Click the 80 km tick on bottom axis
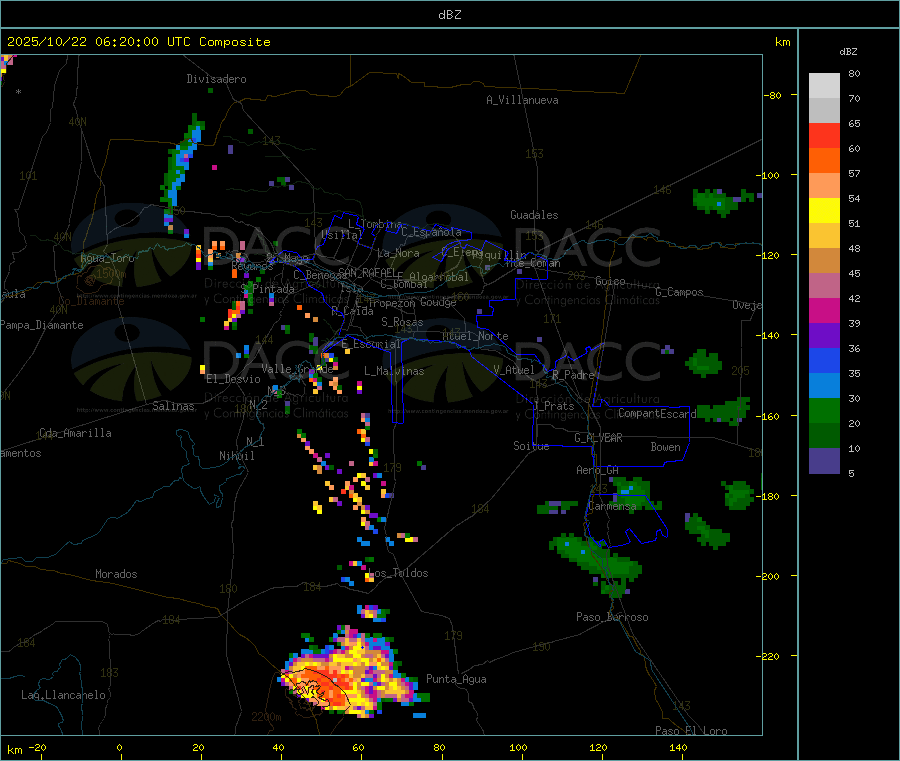 tap(439, 747)
